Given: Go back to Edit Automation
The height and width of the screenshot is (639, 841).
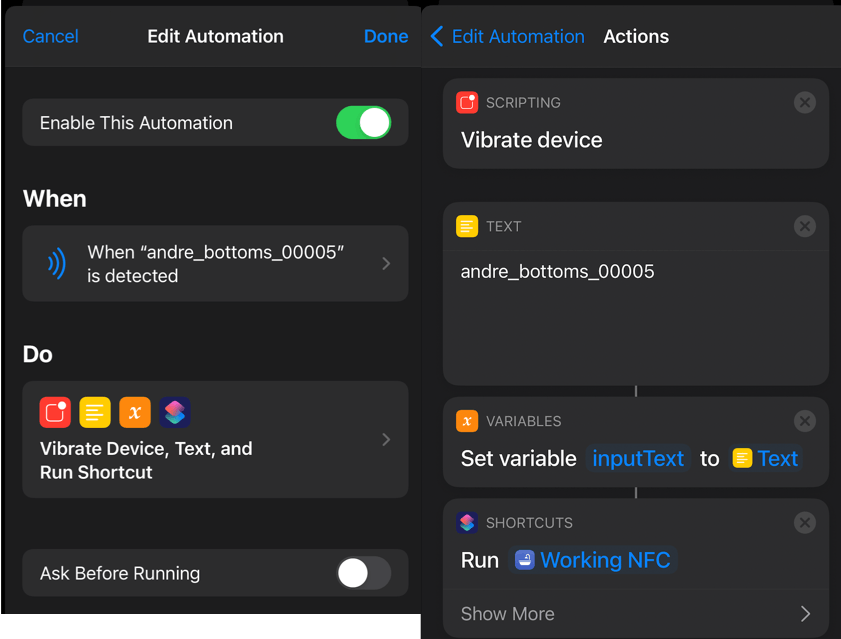Looking at the screenshot, I should 508,36.
